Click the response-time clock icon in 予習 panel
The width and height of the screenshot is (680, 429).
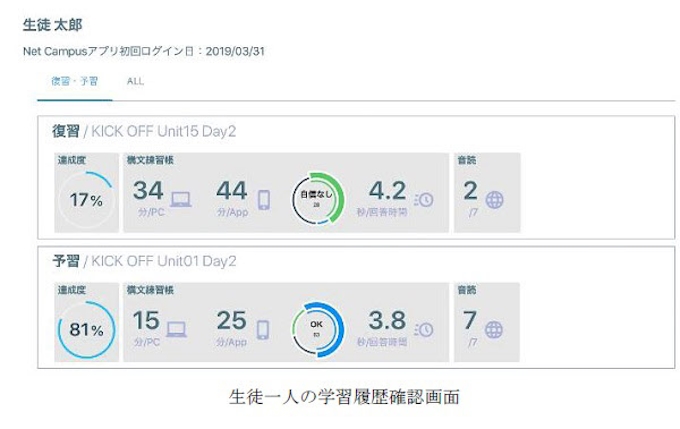click(x=425, y=329)
